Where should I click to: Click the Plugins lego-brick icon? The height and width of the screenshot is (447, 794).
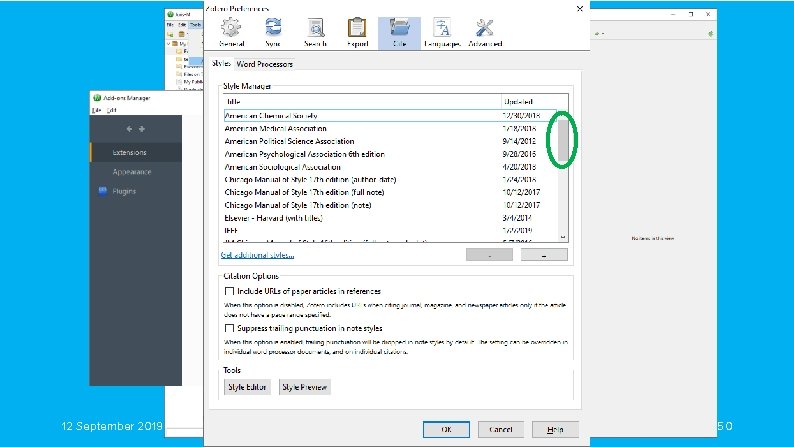103,191
